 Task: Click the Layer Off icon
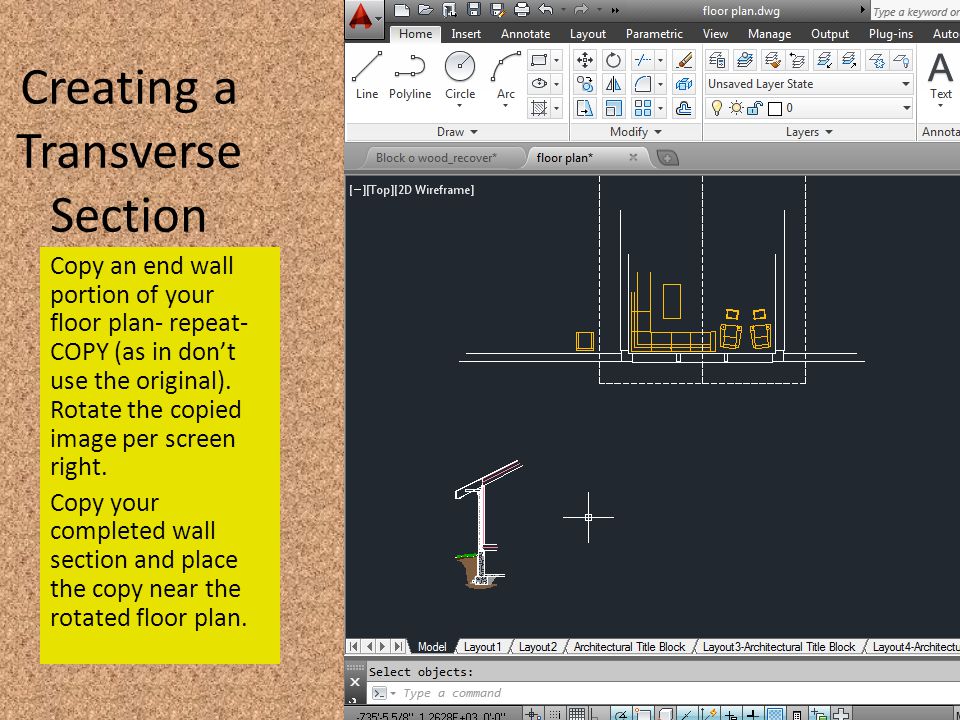coord(902,60)
